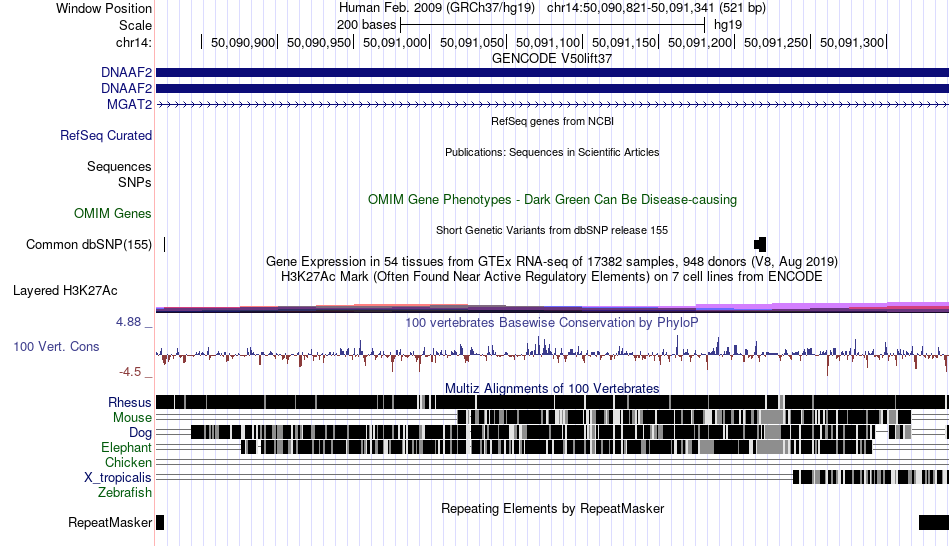Viewport: 950px width, 546px height.
Task: Click the 50,091,100 ruler position
Action: [548, 42]
